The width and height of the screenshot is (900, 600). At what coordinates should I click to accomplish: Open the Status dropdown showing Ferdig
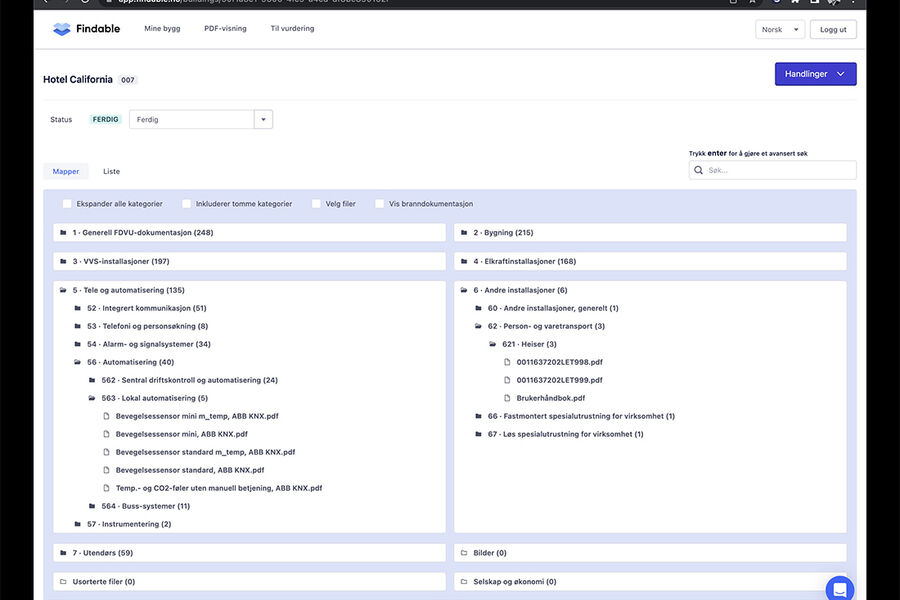click(x=263, y=120)
